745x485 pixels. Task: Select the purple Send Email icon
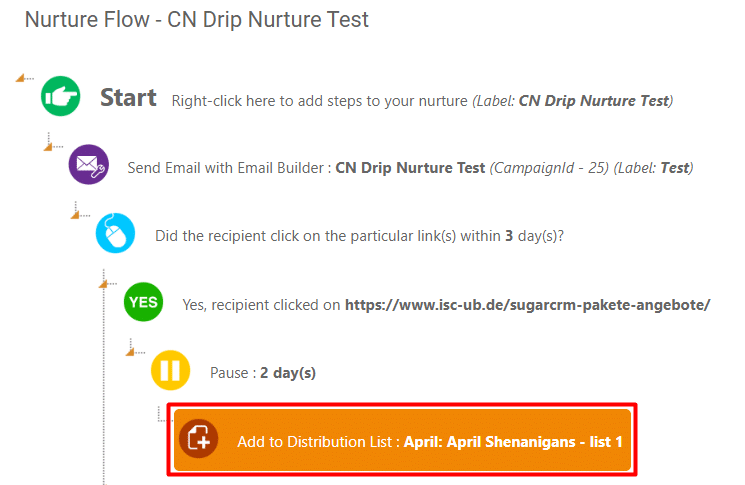click(88, 164)
